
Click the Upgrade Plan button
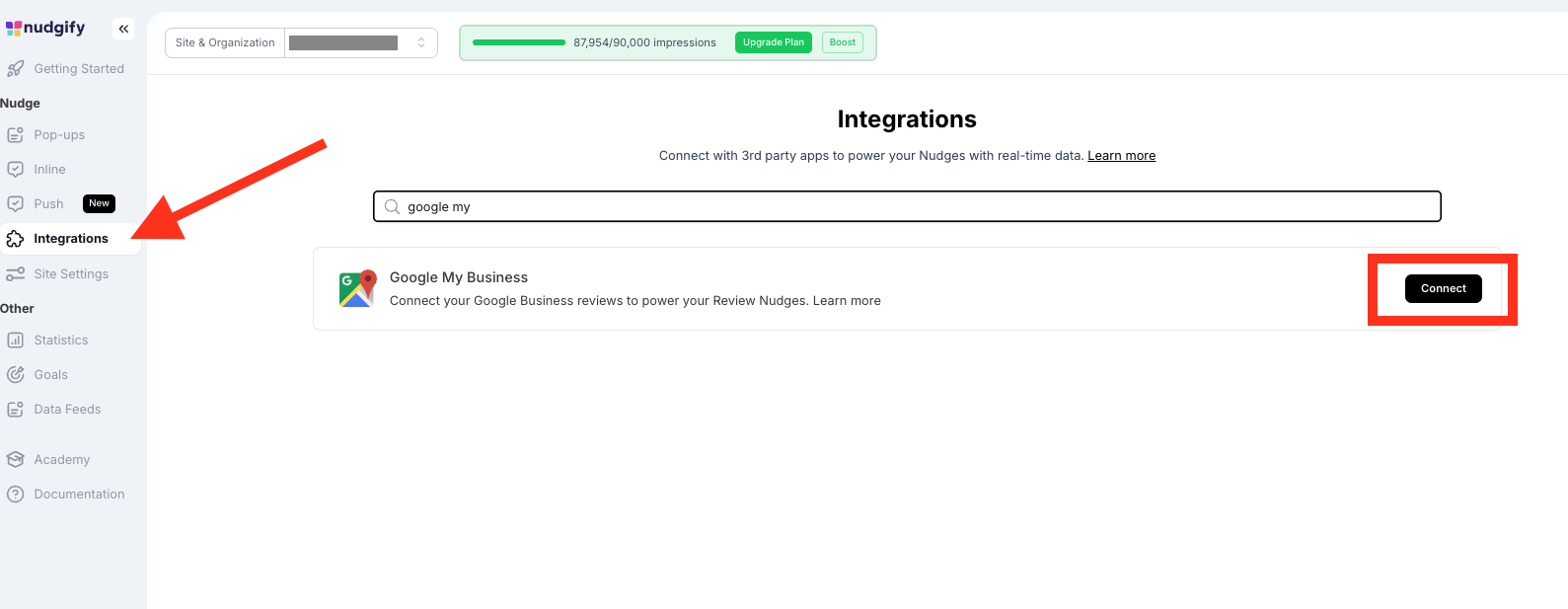[774, 42]
